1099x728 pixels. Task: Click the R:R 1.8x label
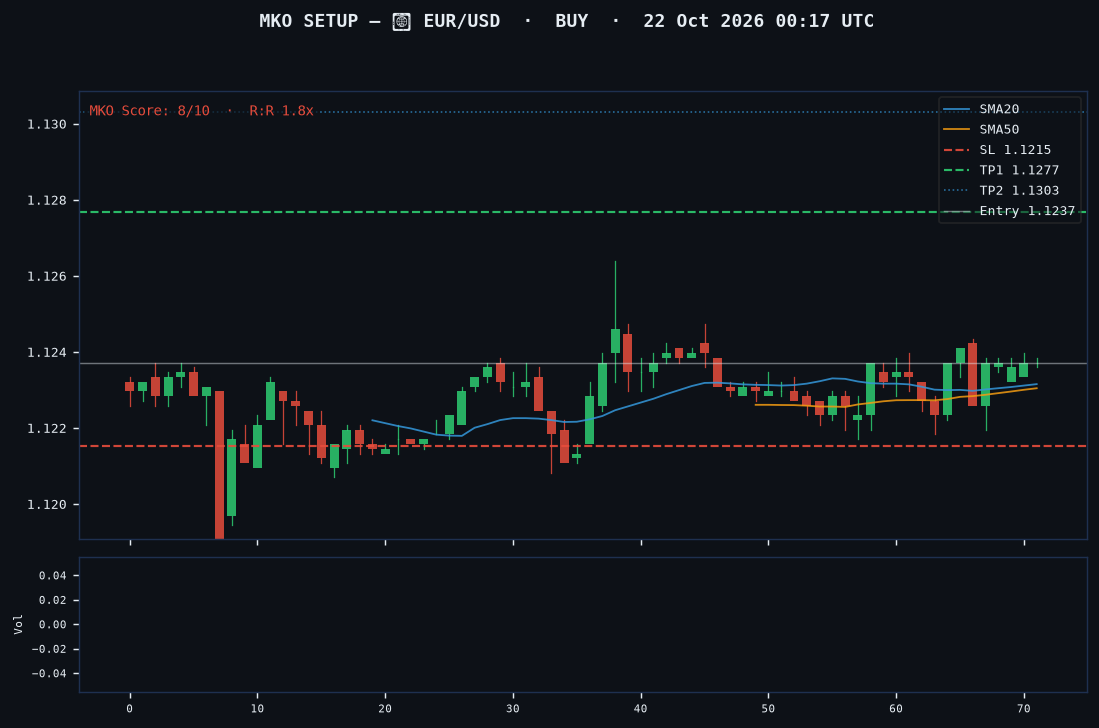(x=281, y=111)
